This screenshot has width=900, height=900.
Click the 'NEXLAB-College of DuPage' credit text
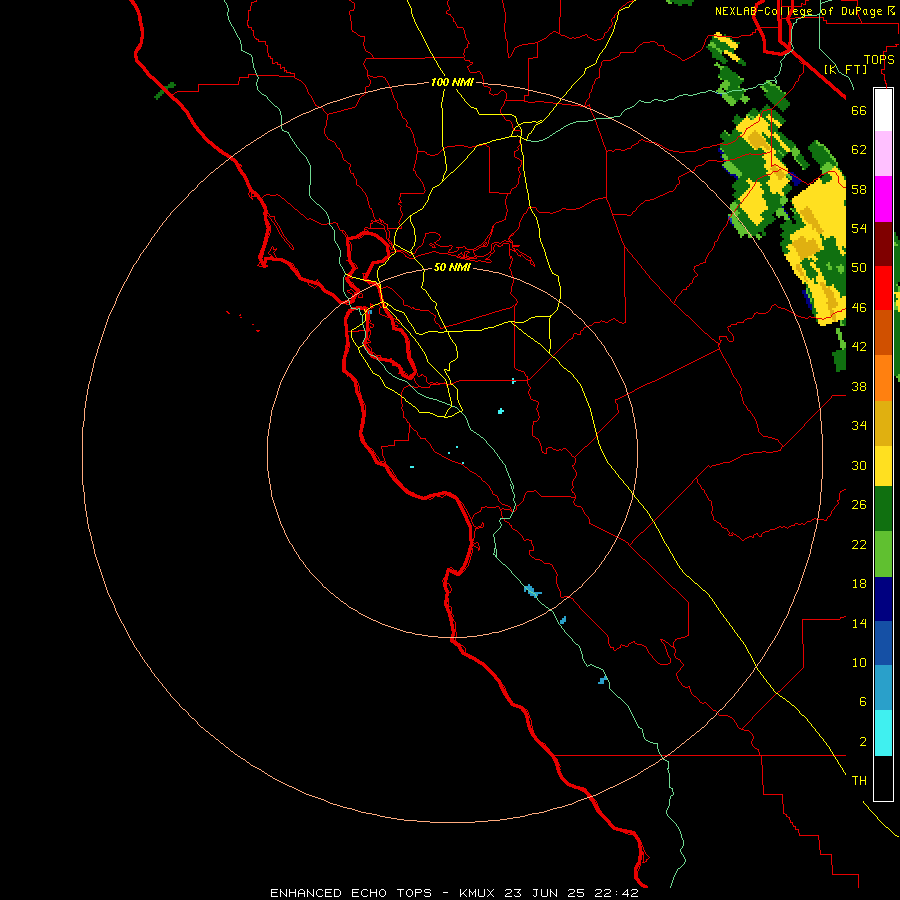(798, 11)
